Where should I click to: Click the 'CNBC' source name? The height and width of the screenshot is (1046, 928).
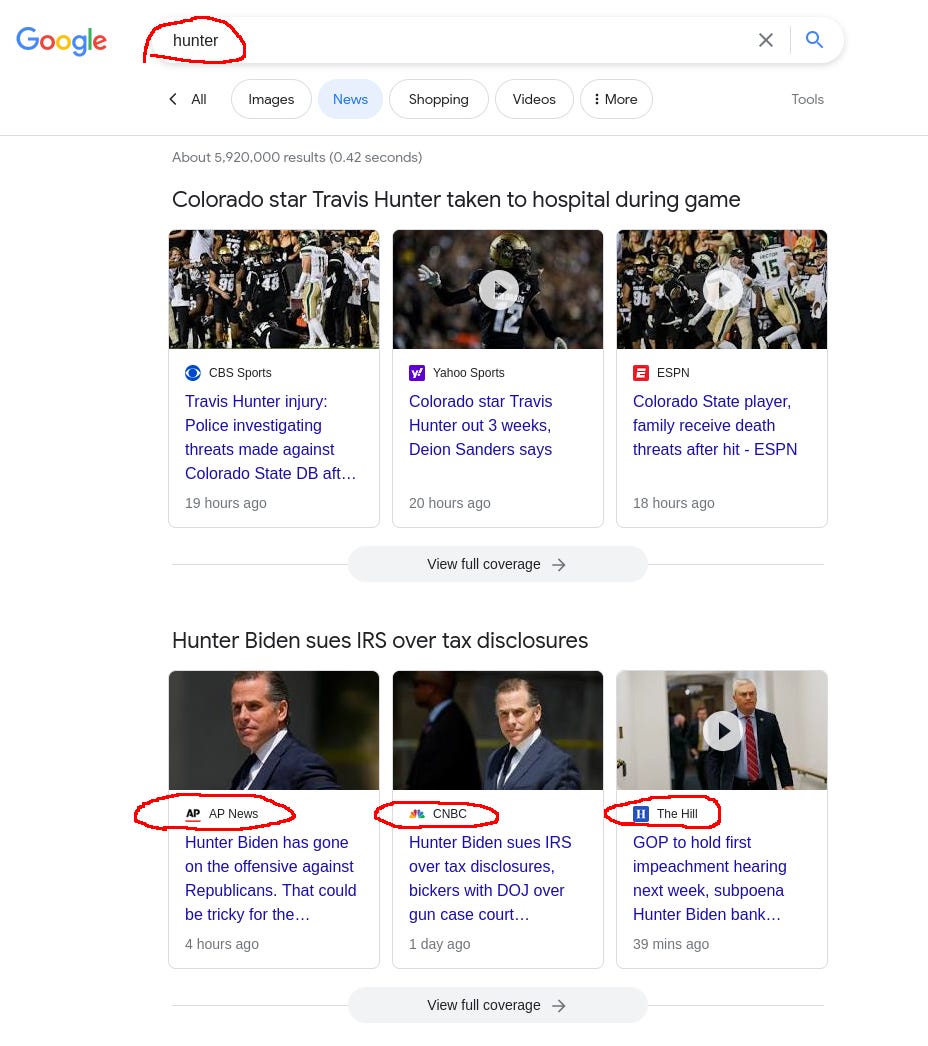click(x=450, y=814)
